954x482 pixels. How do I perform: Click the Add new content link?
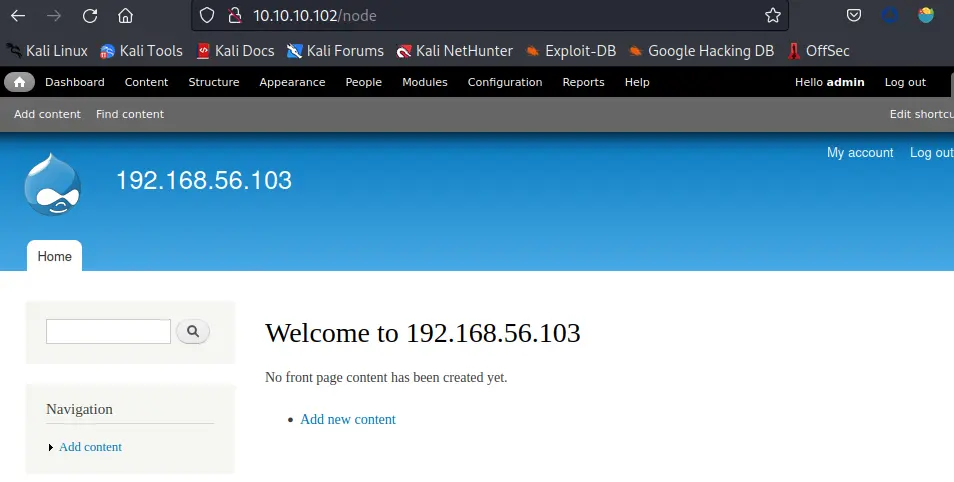coord(347,419)
